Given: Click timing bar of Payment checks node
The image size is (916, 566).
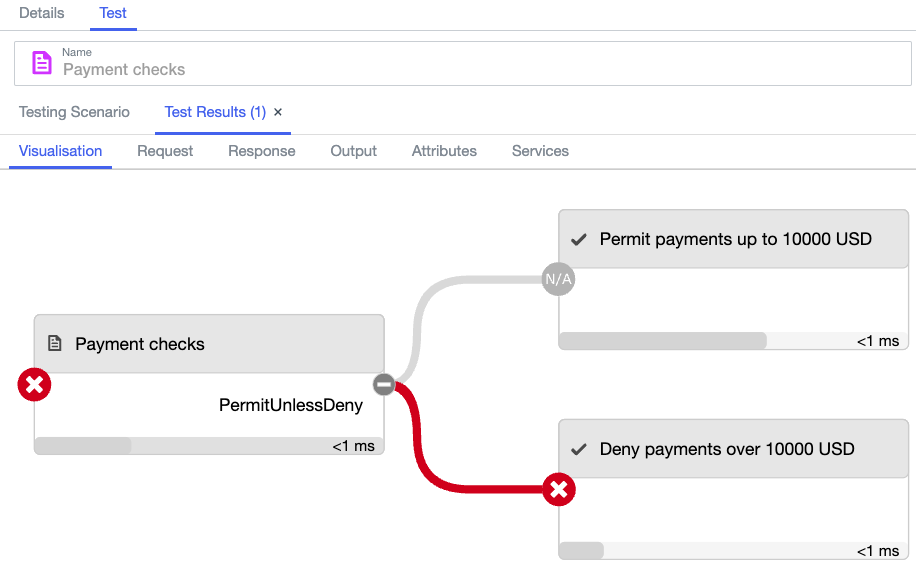Looking at the screenshot, I should (x=209, y=446).
